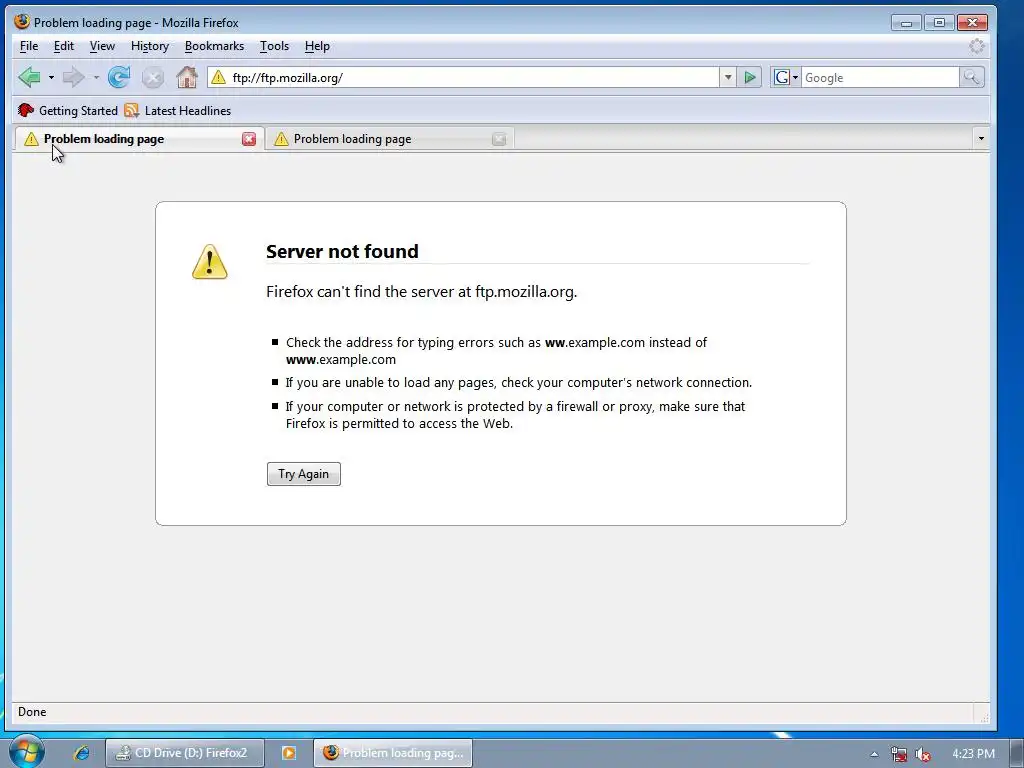Open Windows Media Player taskbar icon
The width and height of the screenshot is (1024, 768).
tap(289, 753)
